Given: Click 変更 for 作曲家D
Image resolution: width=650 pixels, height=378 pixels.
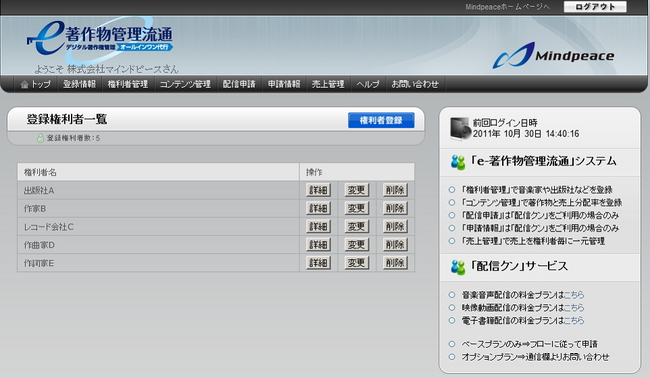Looking at the screenshot, I should (x=357, y=245).
